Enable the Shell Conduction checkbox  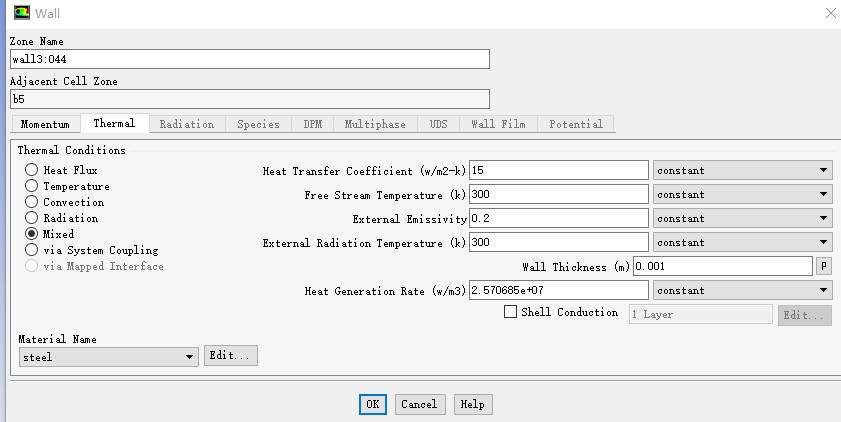511,312
